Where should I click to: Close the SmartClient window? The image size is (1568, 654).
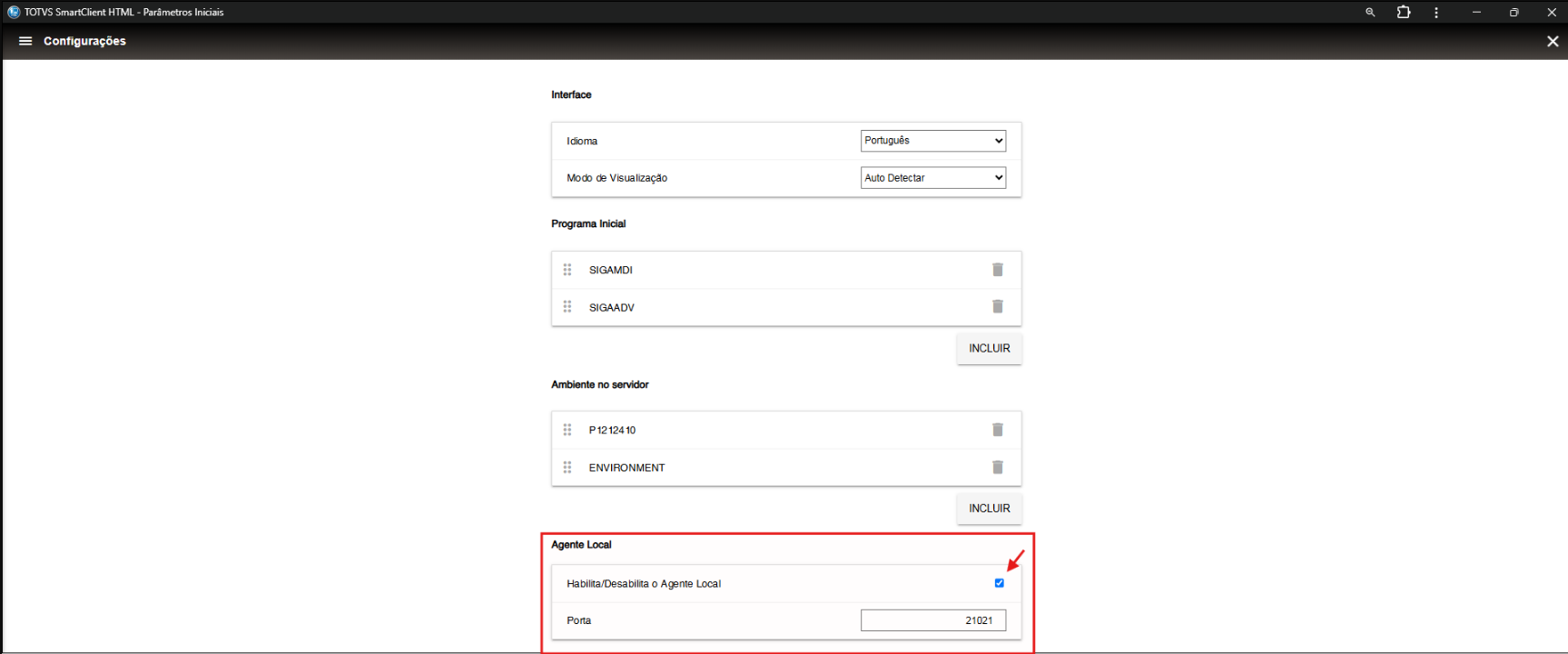click(x=1551, y=12)
